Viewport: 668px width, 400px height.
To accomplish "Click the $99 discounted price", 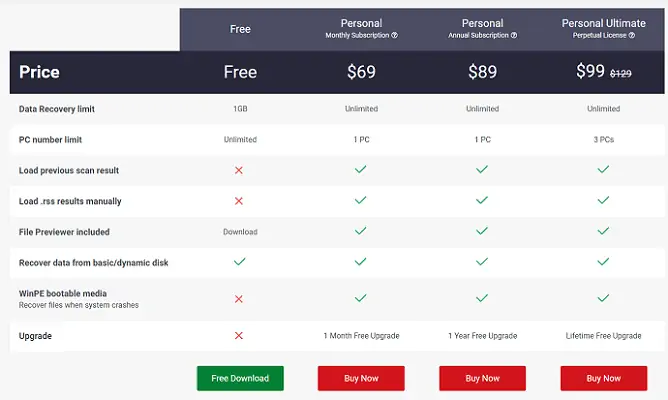I will (x=590, y=71).
